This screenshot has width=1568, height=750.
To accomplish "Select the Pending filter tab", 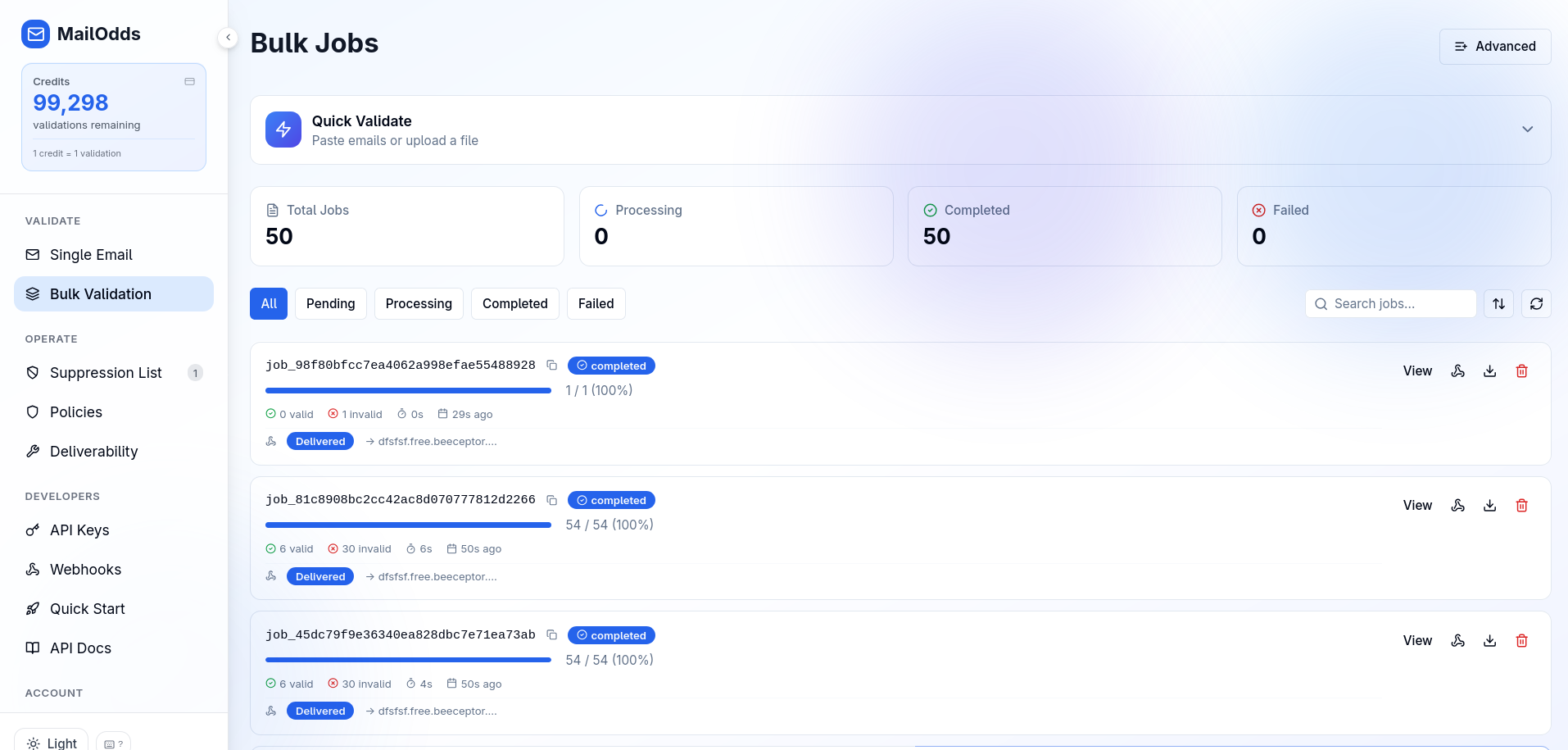I will click(331, 303).
